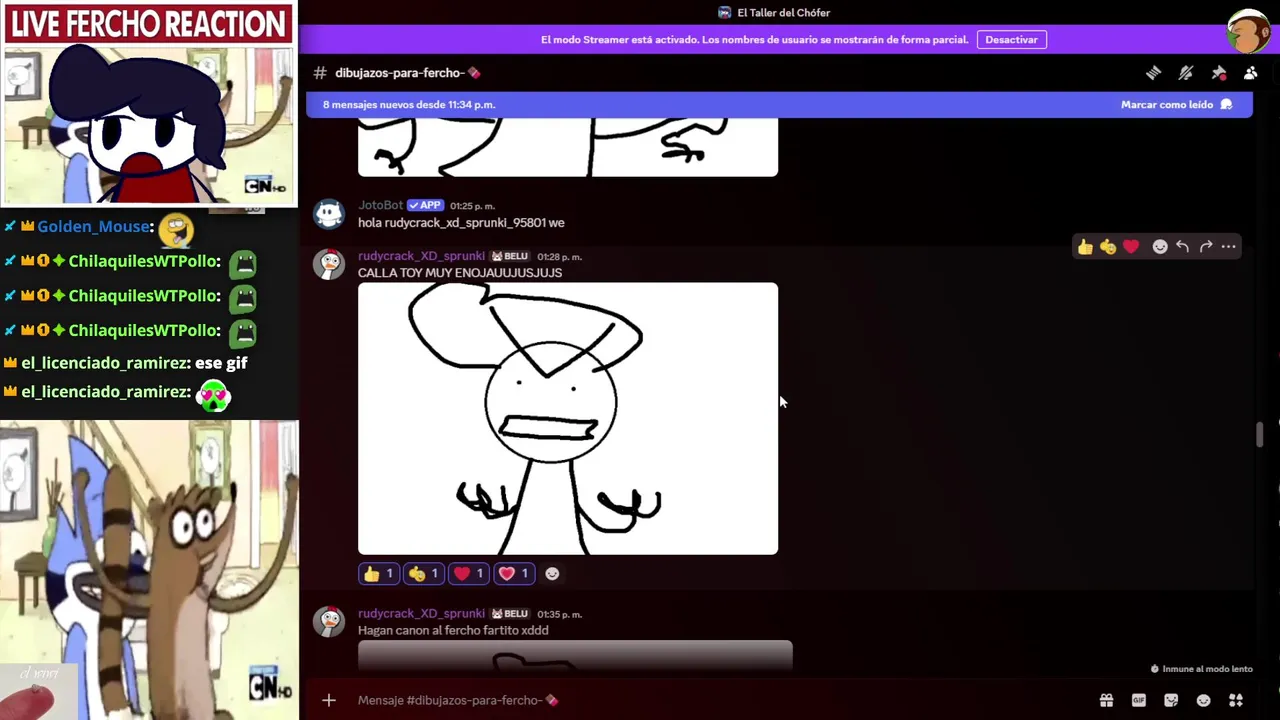
Task: Open the angry stick figure drawing image
Action: click(568, 418)
